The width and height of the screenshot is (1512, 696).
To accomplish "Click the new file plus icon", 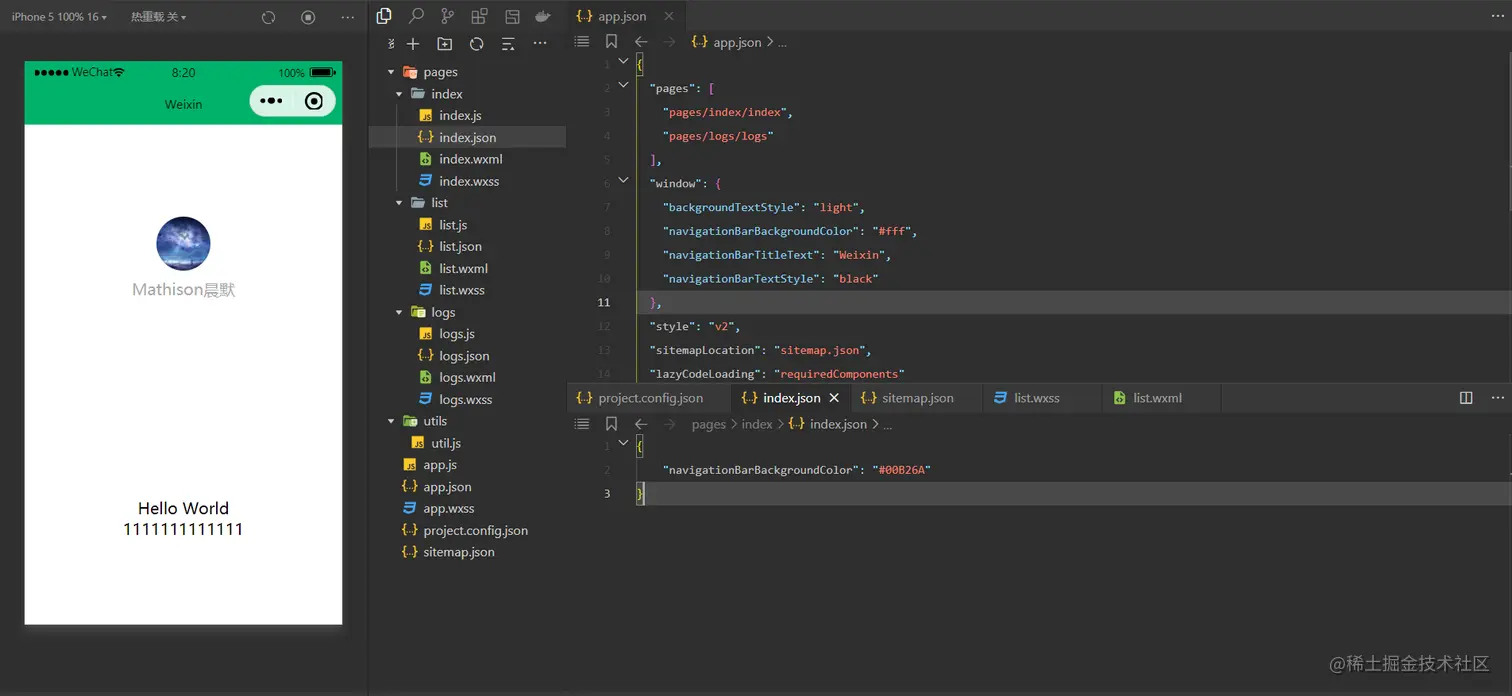I will (x=412, y=43).
